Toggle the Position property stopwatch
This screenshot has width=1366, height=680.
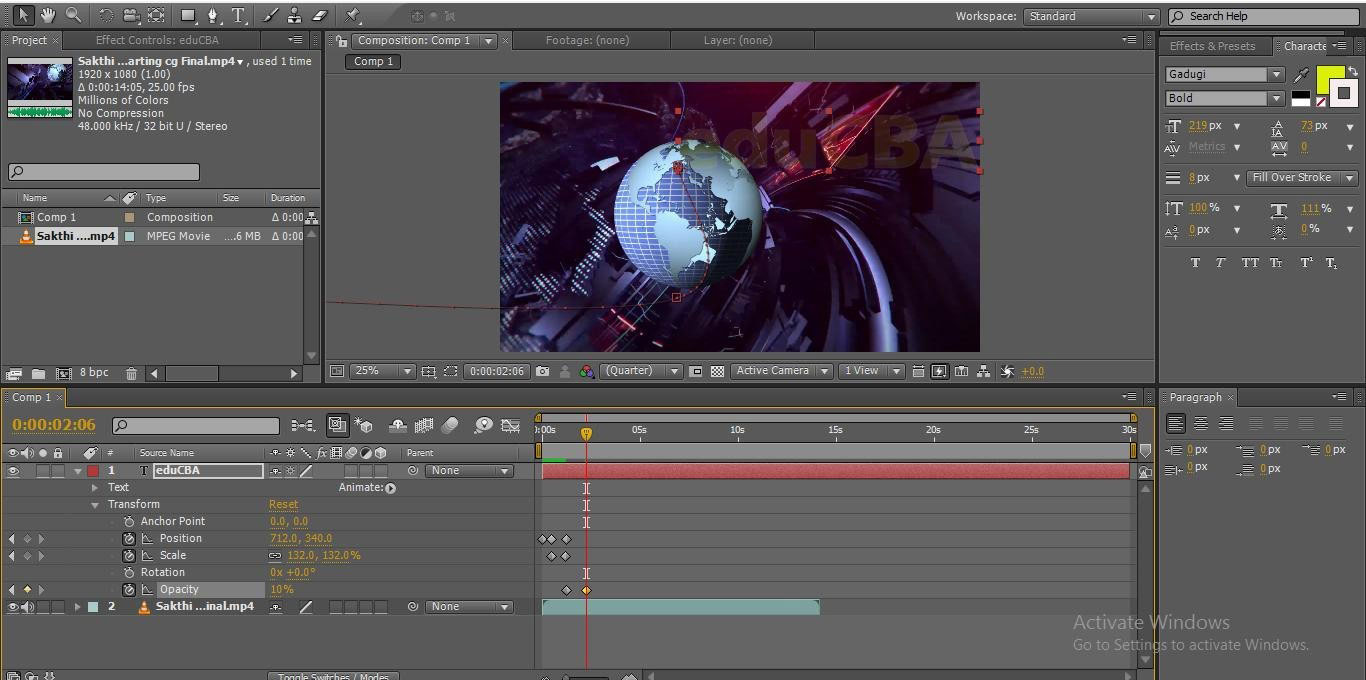coord(129,539)
